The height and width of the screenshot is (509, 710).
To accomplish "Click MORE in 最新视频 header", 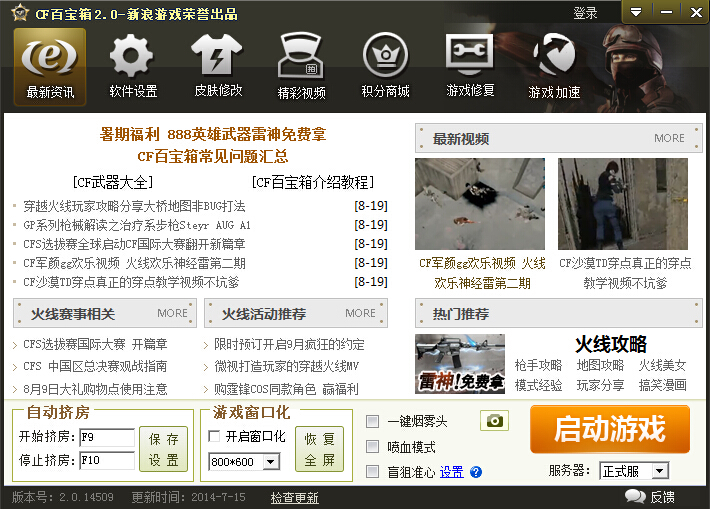I will (669, 138).
